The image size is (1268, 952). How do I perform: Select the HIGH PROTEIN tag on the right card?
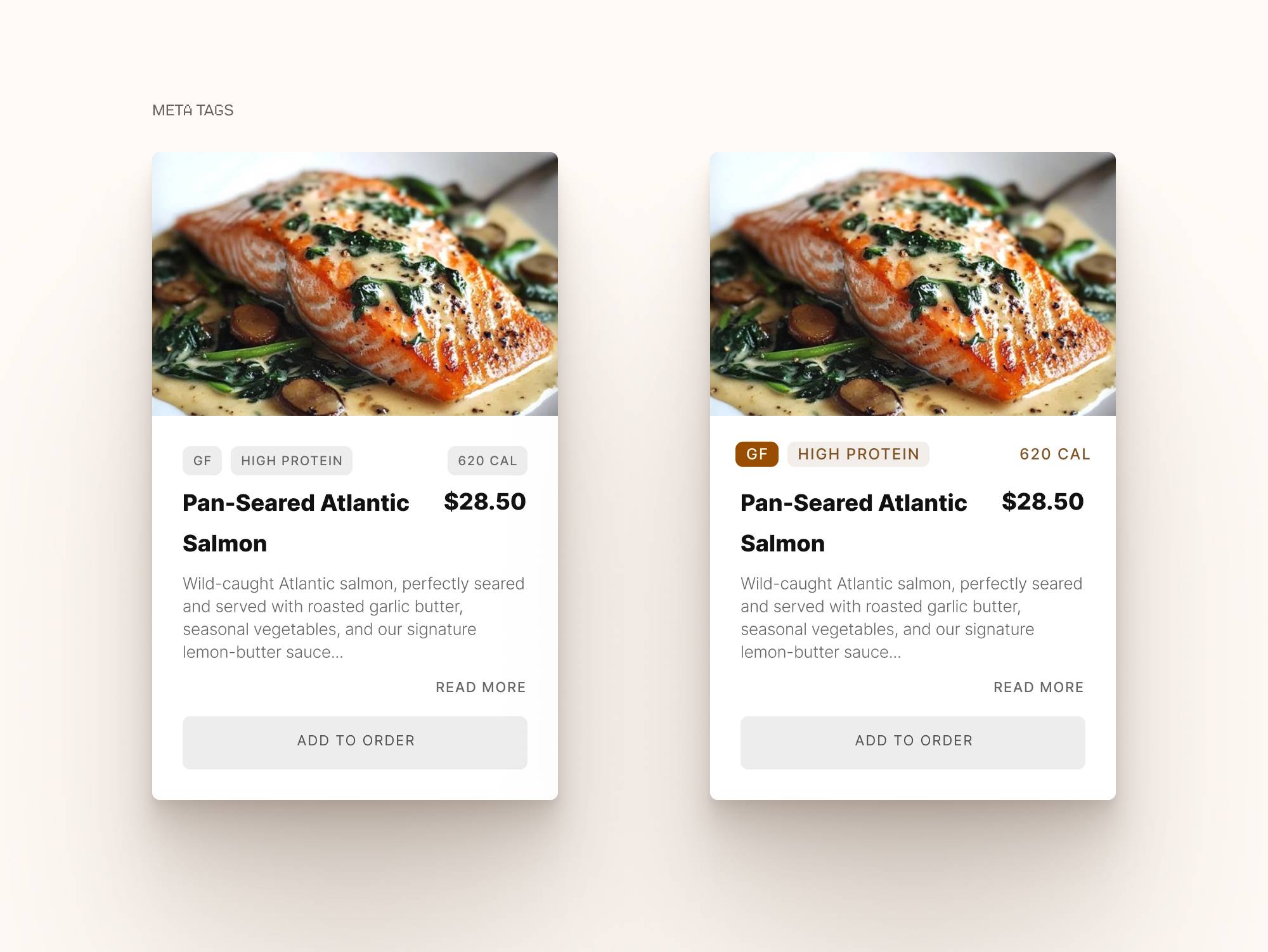click(x=858, y=454)
